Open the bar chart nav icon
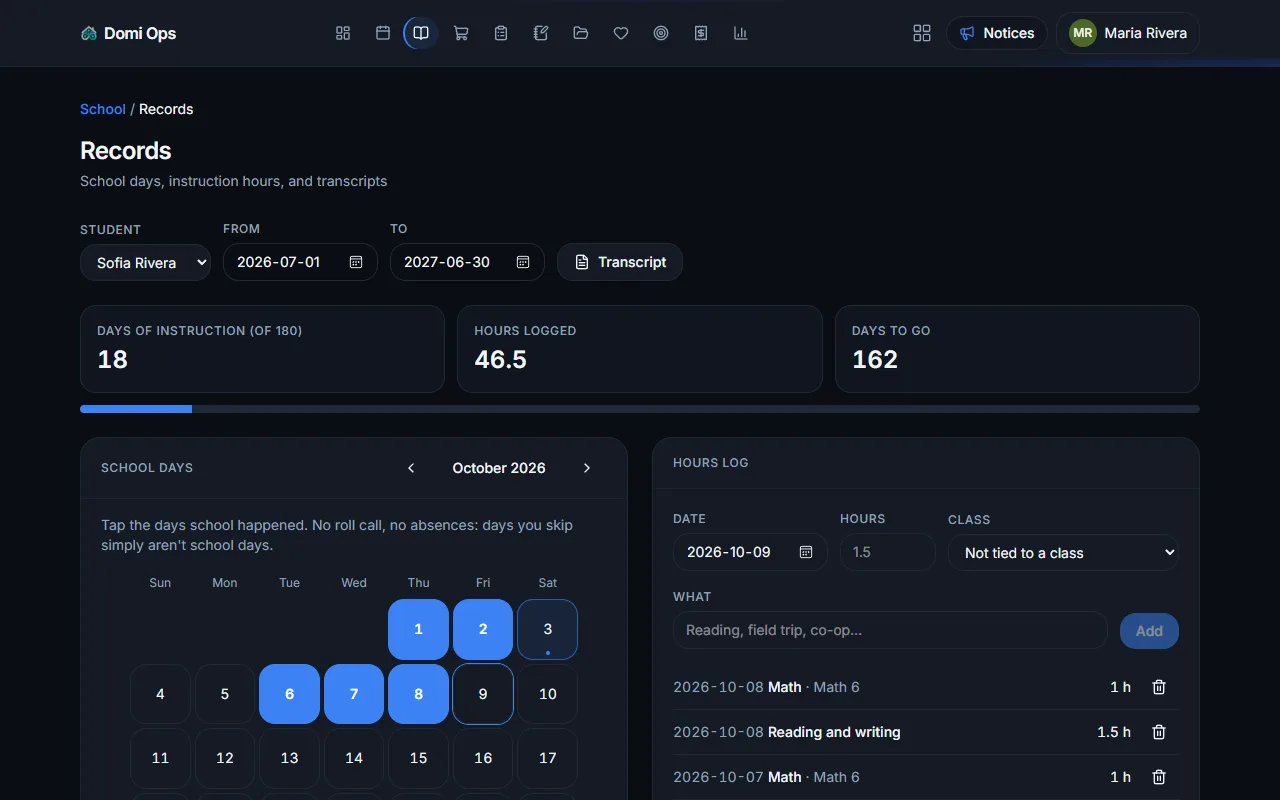The height and width of the screenshot is (800, 1280). coord(741,33)
